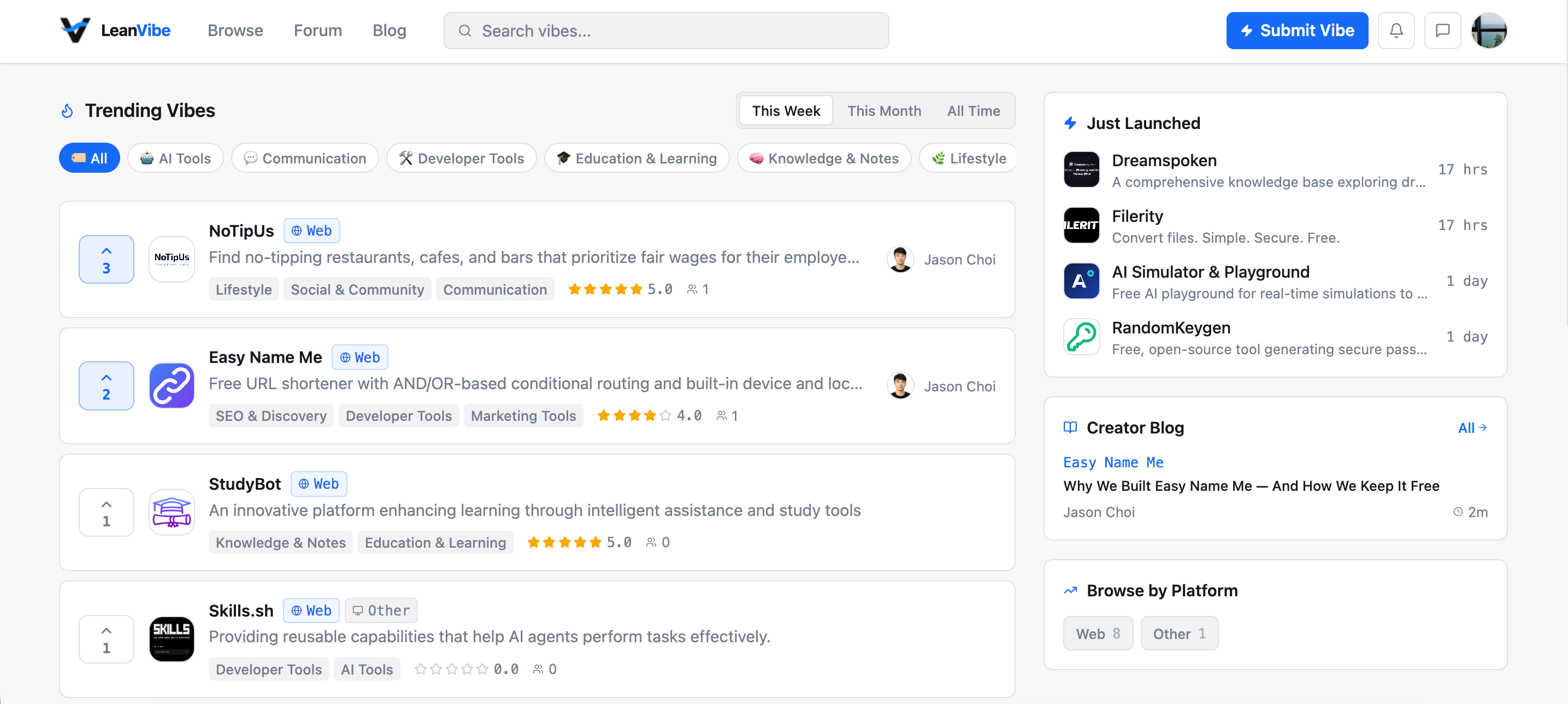Upvote Skills.sh with the arrow button

pos(107,639)
